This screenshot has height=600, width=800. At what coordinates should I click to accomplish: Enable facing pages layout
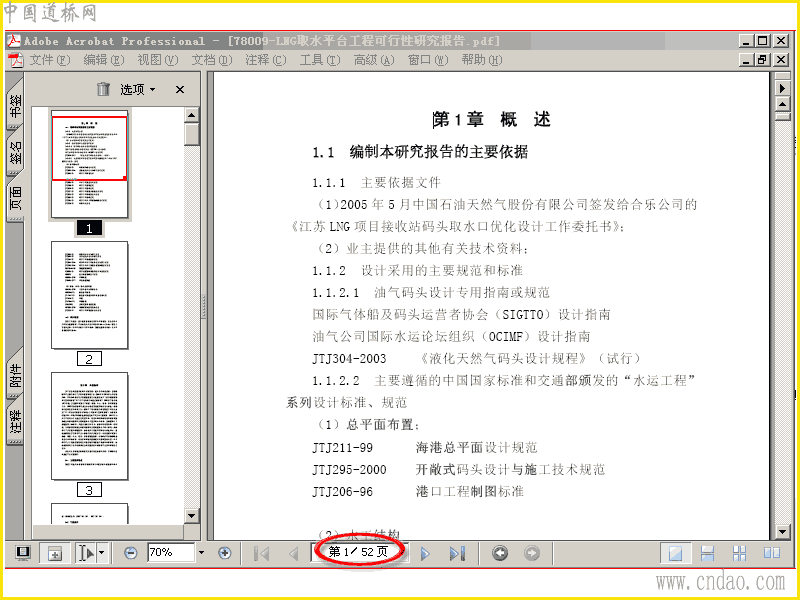click(771, 554)
